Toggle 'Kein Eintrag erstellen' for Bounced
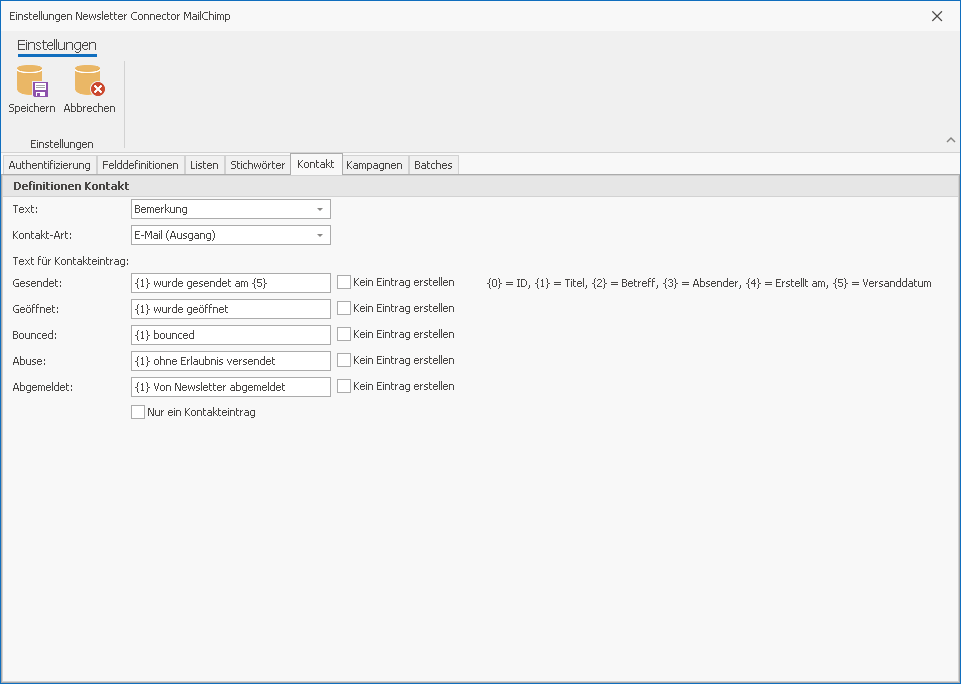The height and width of the screenshot is (684, 961). [344, 334]
